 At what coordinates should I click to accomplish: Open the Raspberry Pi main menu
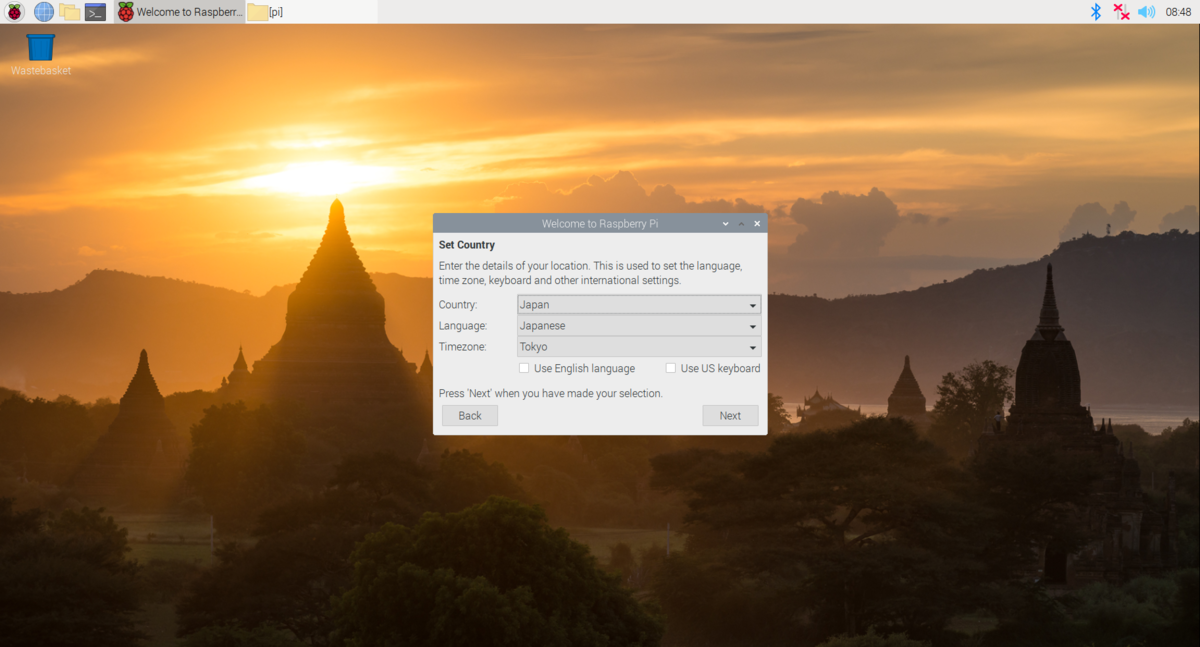tap(15, 12)
